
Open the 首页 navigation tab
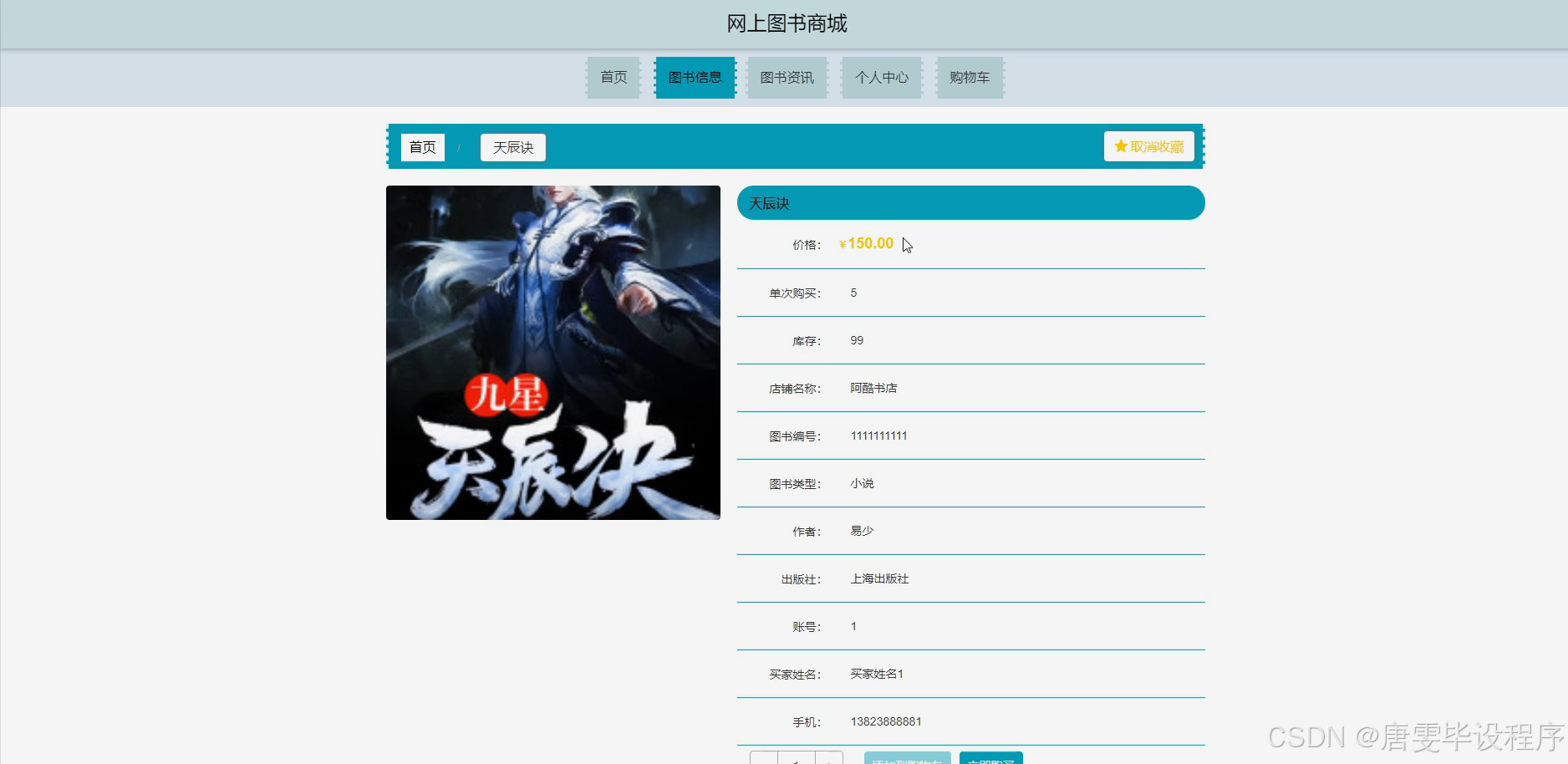coord(613,78)
